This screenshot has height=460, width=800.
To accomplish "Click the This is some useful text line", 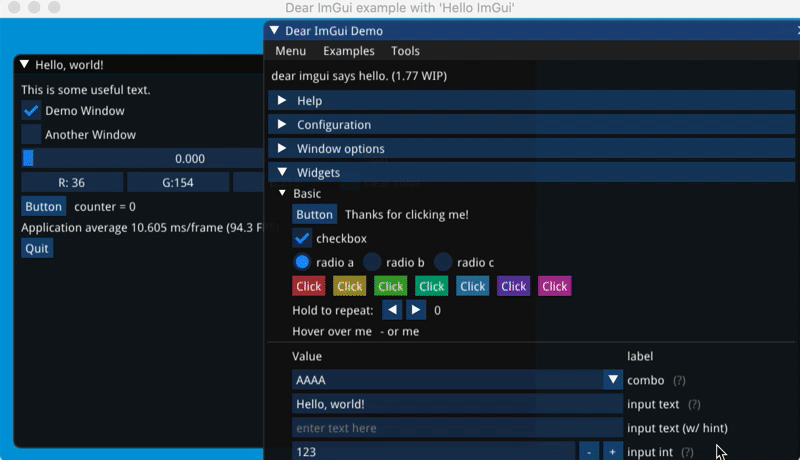I will (86, 90).
